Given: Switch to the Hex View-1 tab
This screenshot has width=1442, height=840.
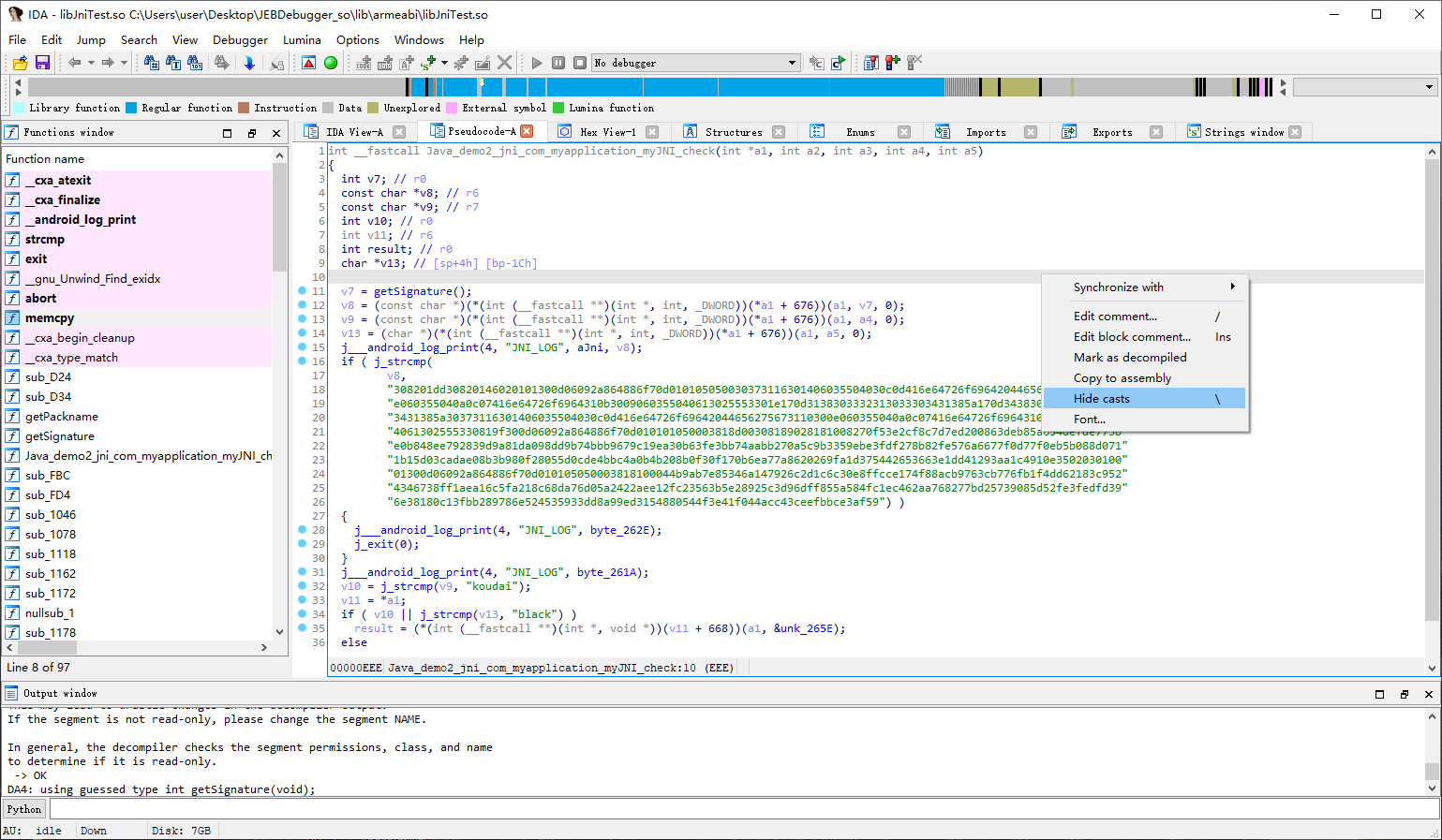Looking at the screenshot, I should [x=607, y=132].
